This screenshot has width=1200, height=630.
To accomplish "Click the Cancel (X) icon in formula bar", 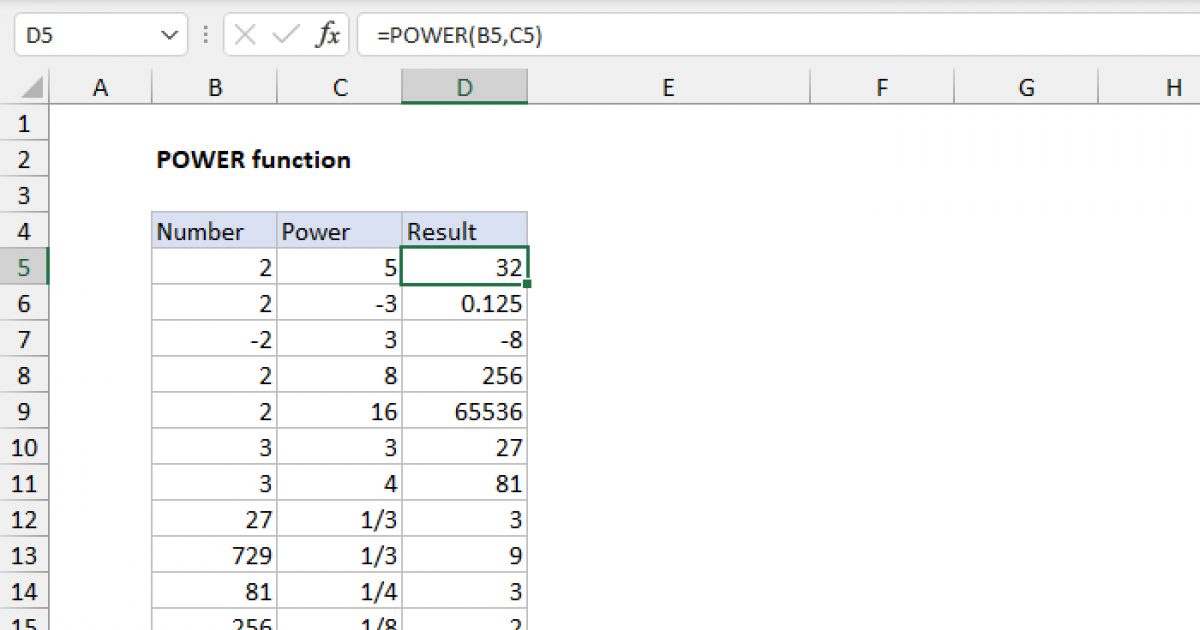I will [243, 33].
